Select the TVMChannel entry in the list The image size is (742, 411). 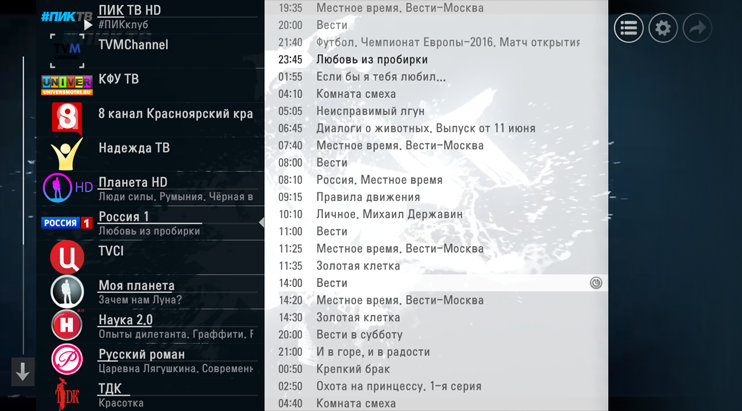coord(132,45)
